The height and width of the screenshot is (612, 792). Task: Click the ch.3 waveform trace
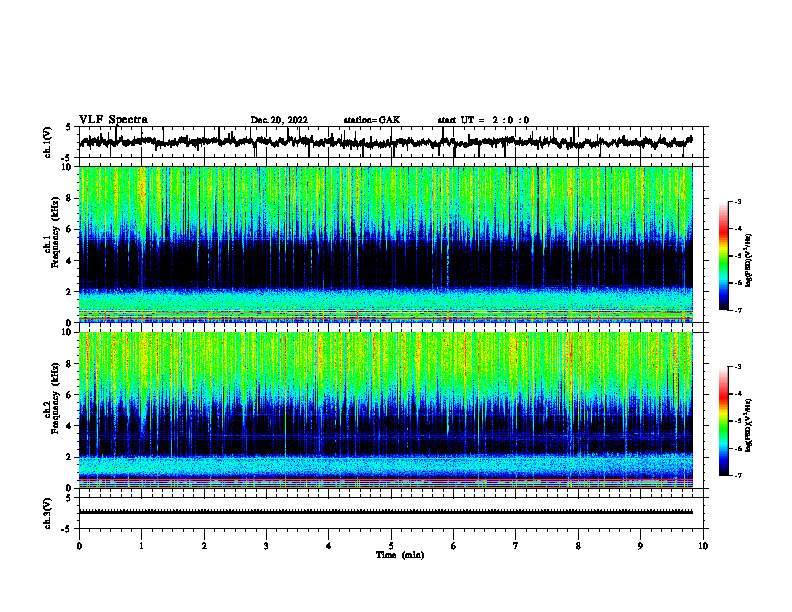(386, 512)
